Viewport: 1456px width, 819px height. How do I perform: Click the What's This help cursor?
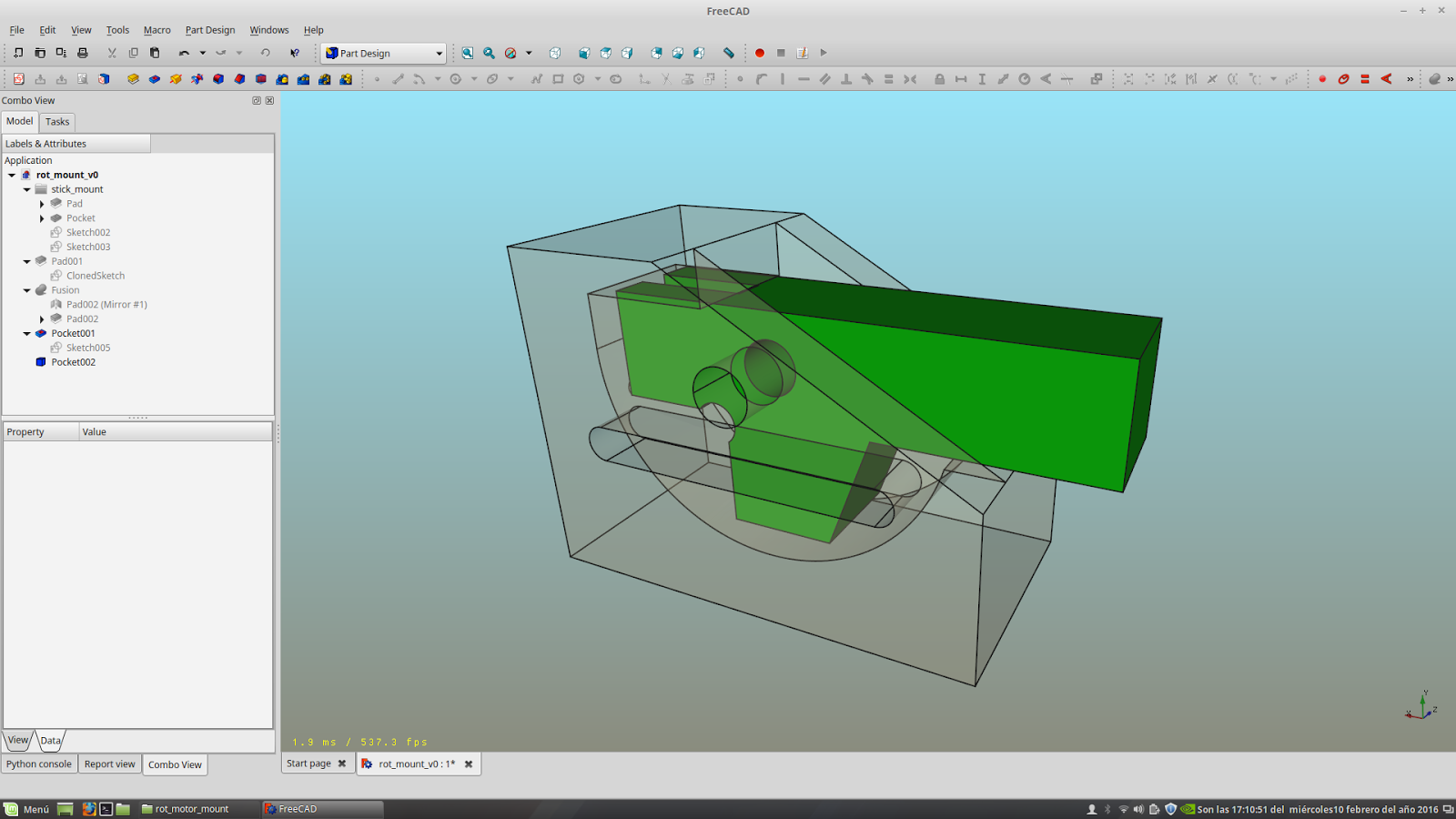click(295, 53)
